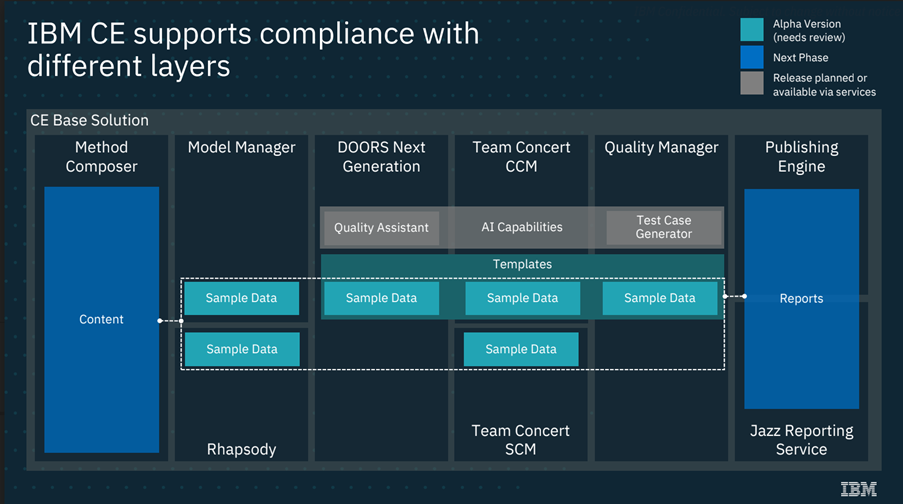
Task: Select the gray Release planned legend swatch
Action: tap(752, 83)
